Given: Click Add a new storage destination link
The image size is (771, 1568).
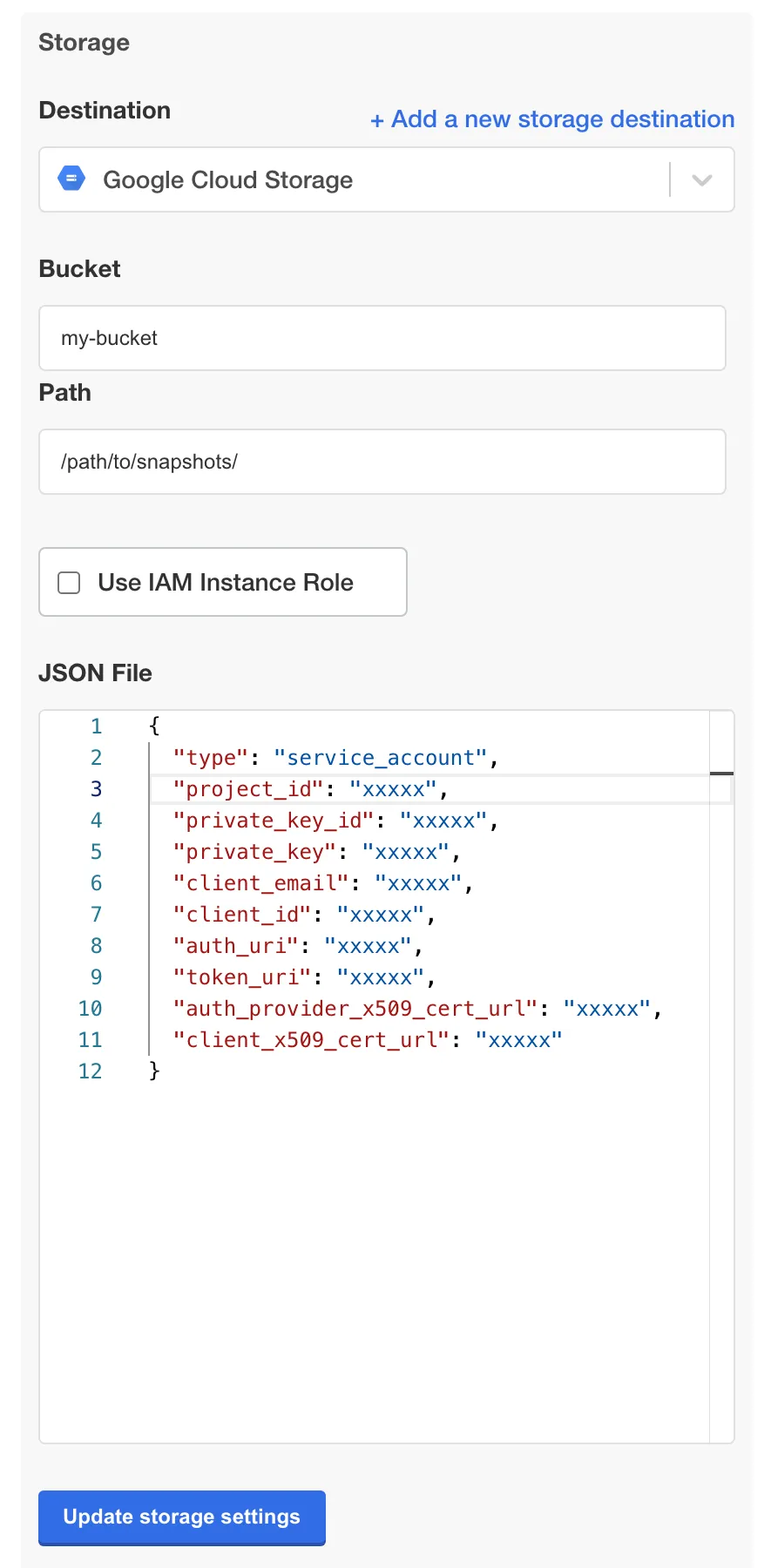Looking at the screenshot, I should (x=552, y=119).
